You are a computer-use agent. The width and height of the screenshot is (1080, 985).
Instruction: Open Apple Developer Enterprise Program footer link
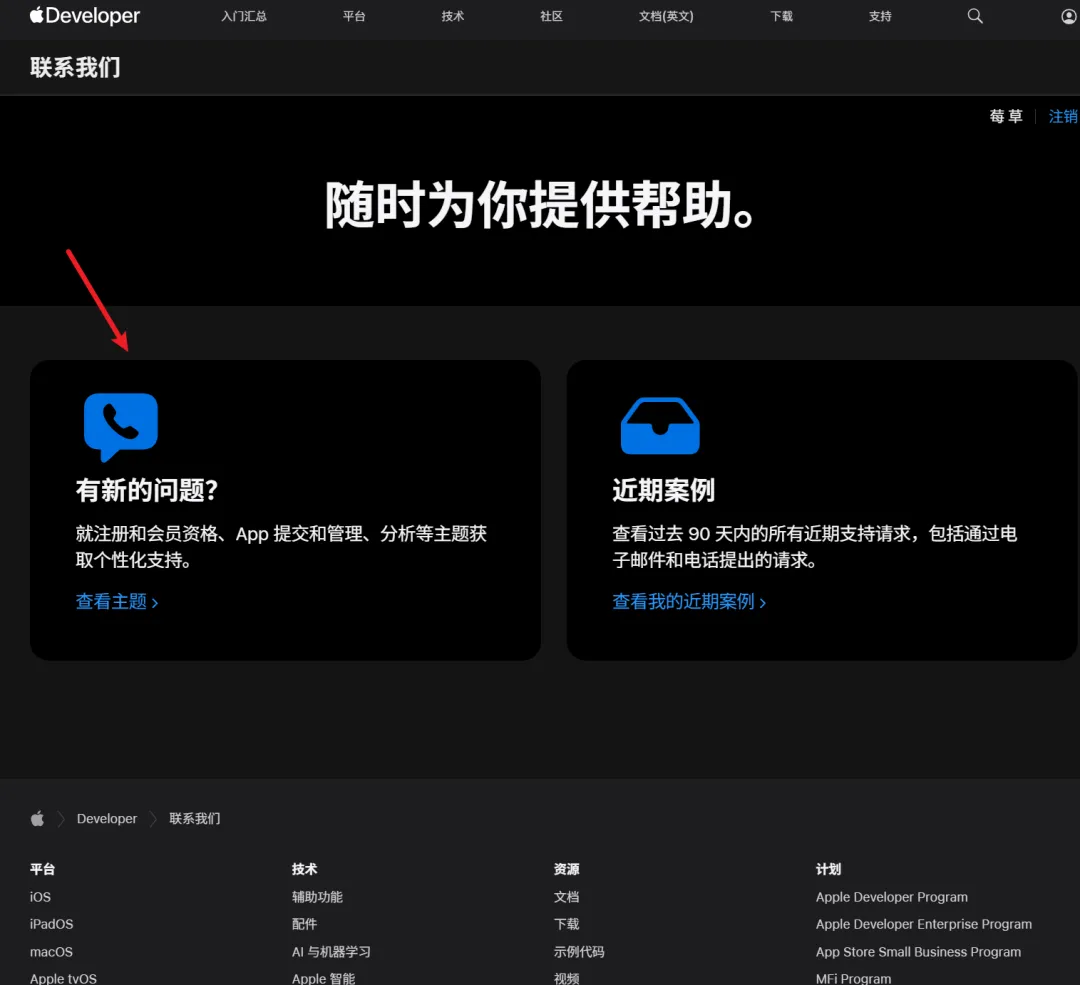924,924
